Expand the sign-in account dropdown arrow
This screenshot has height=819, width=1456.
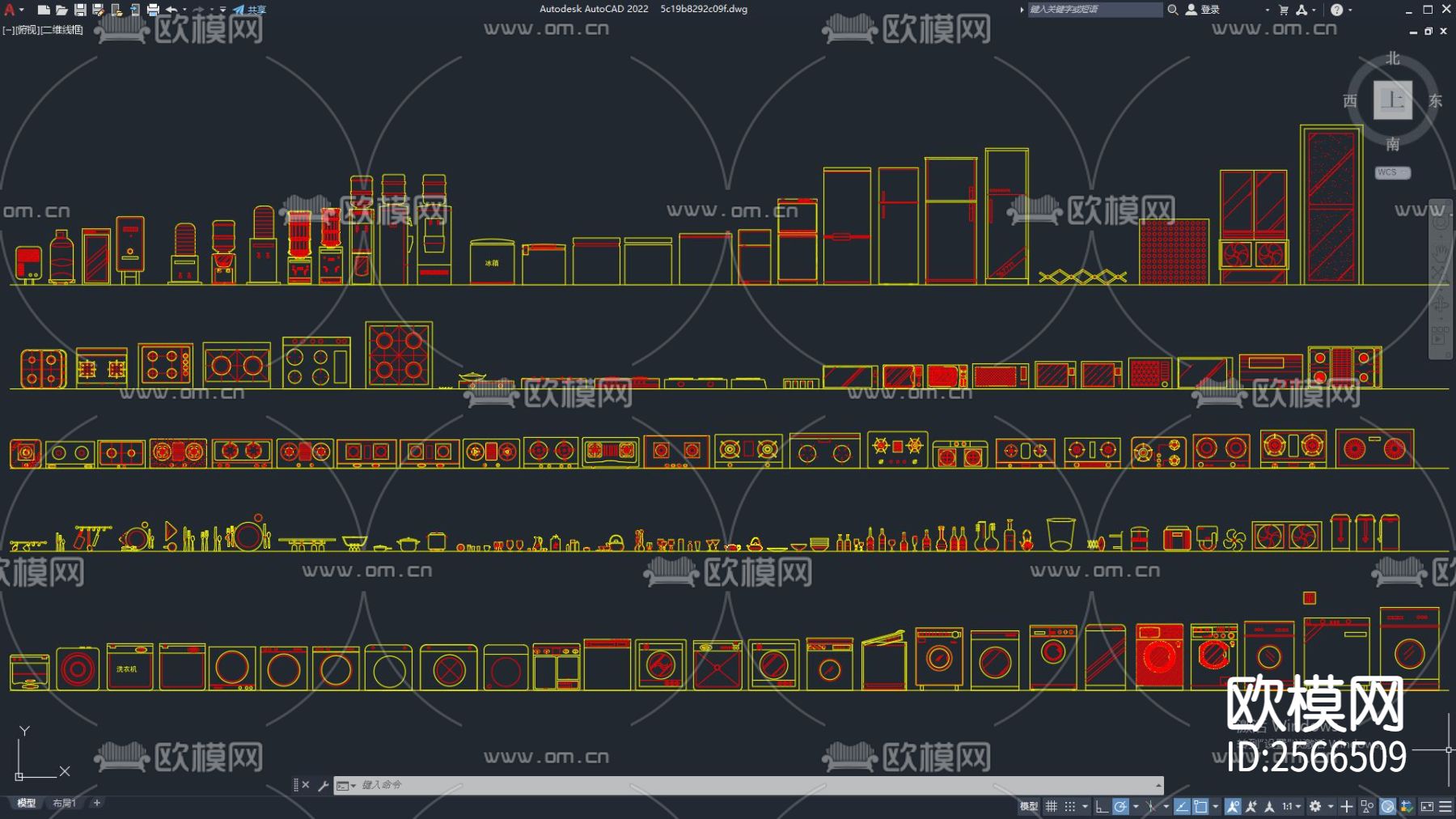1268,10
